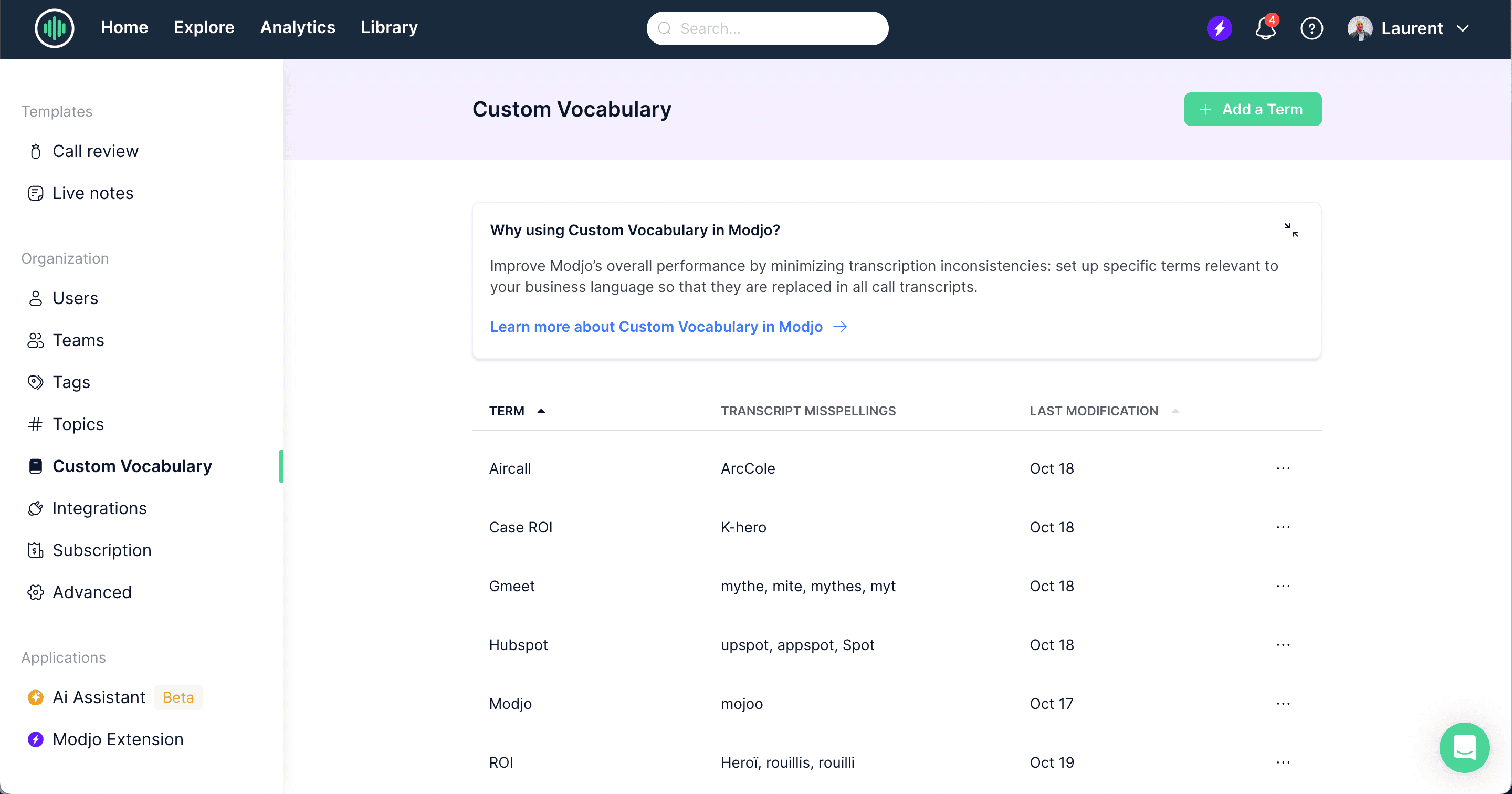Open more options for Modjo row

coord(1283,704)
